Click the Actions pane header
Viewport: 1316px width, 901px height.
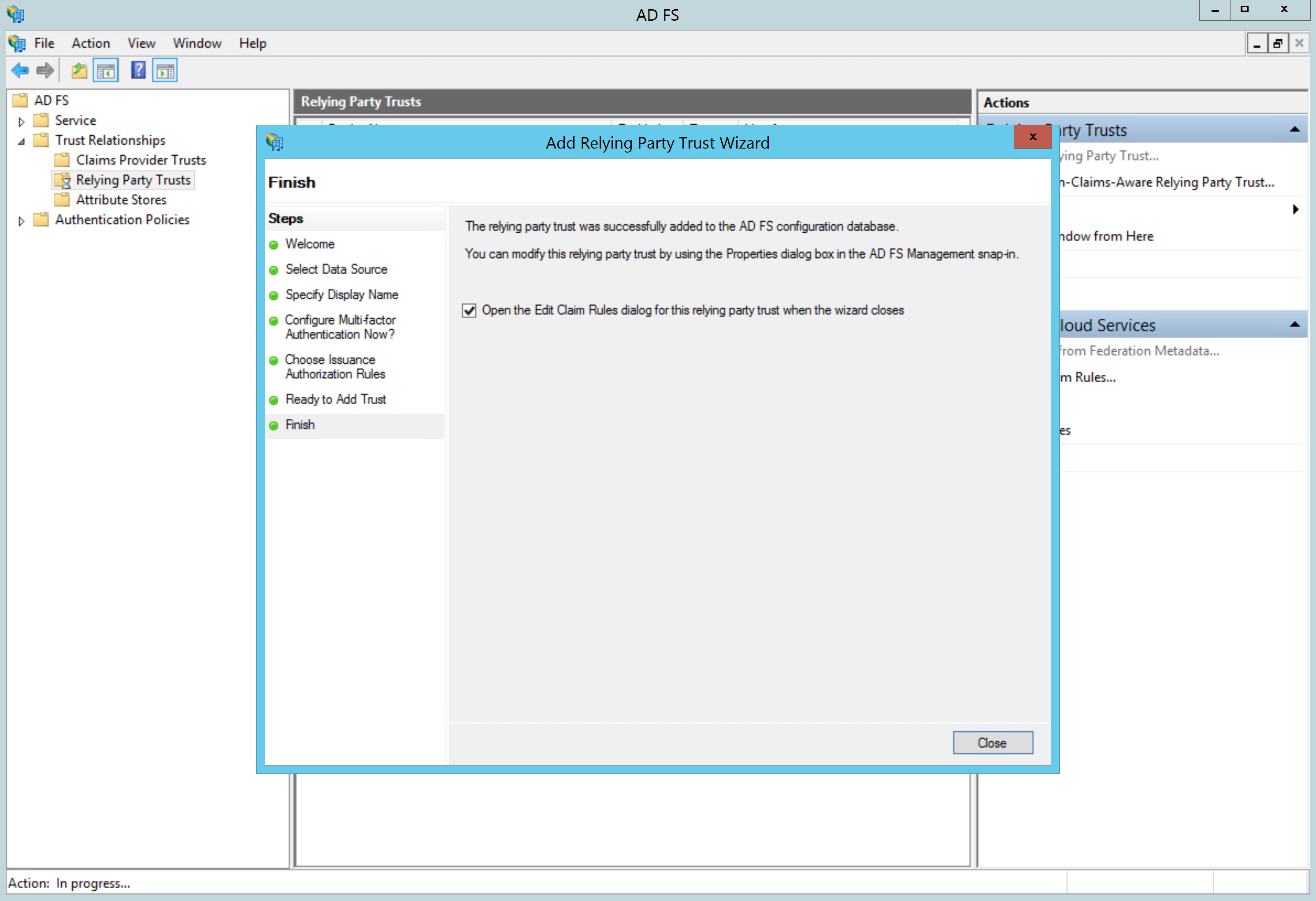tap(1143, 103)
